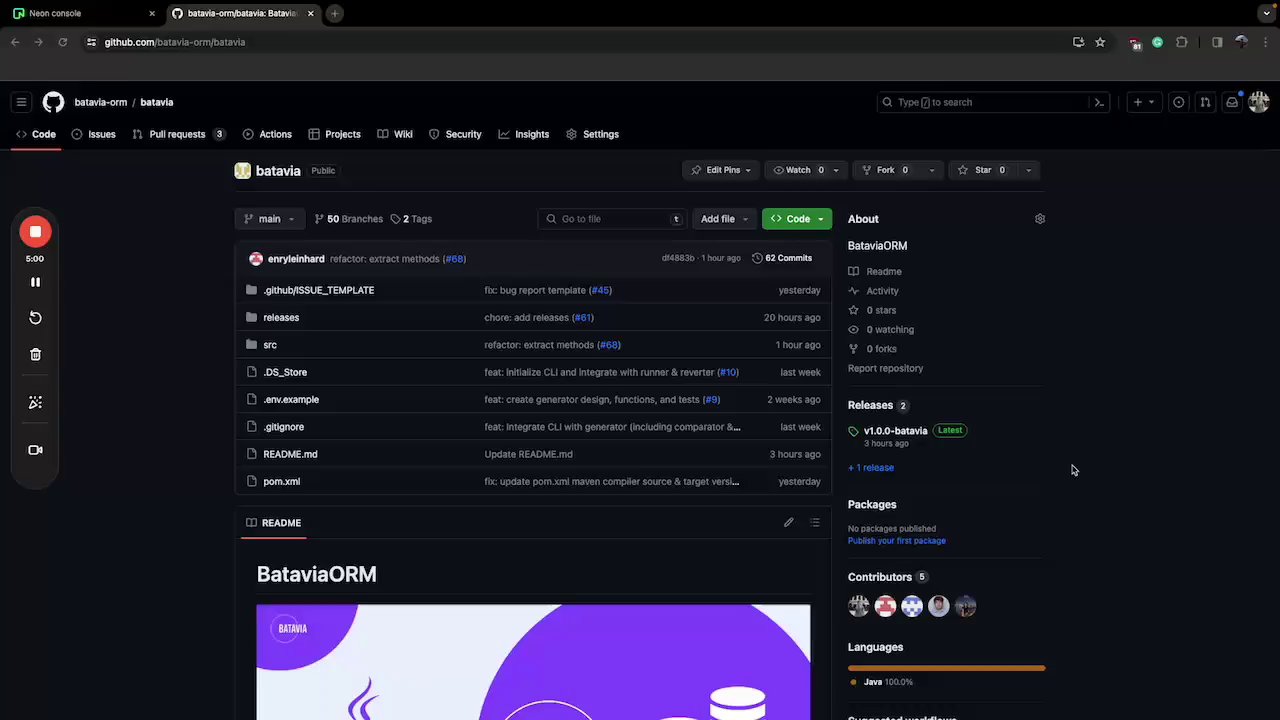Focus the Type / to search box
This screenshot has width=1280, height=720.
tap(992, 102)
